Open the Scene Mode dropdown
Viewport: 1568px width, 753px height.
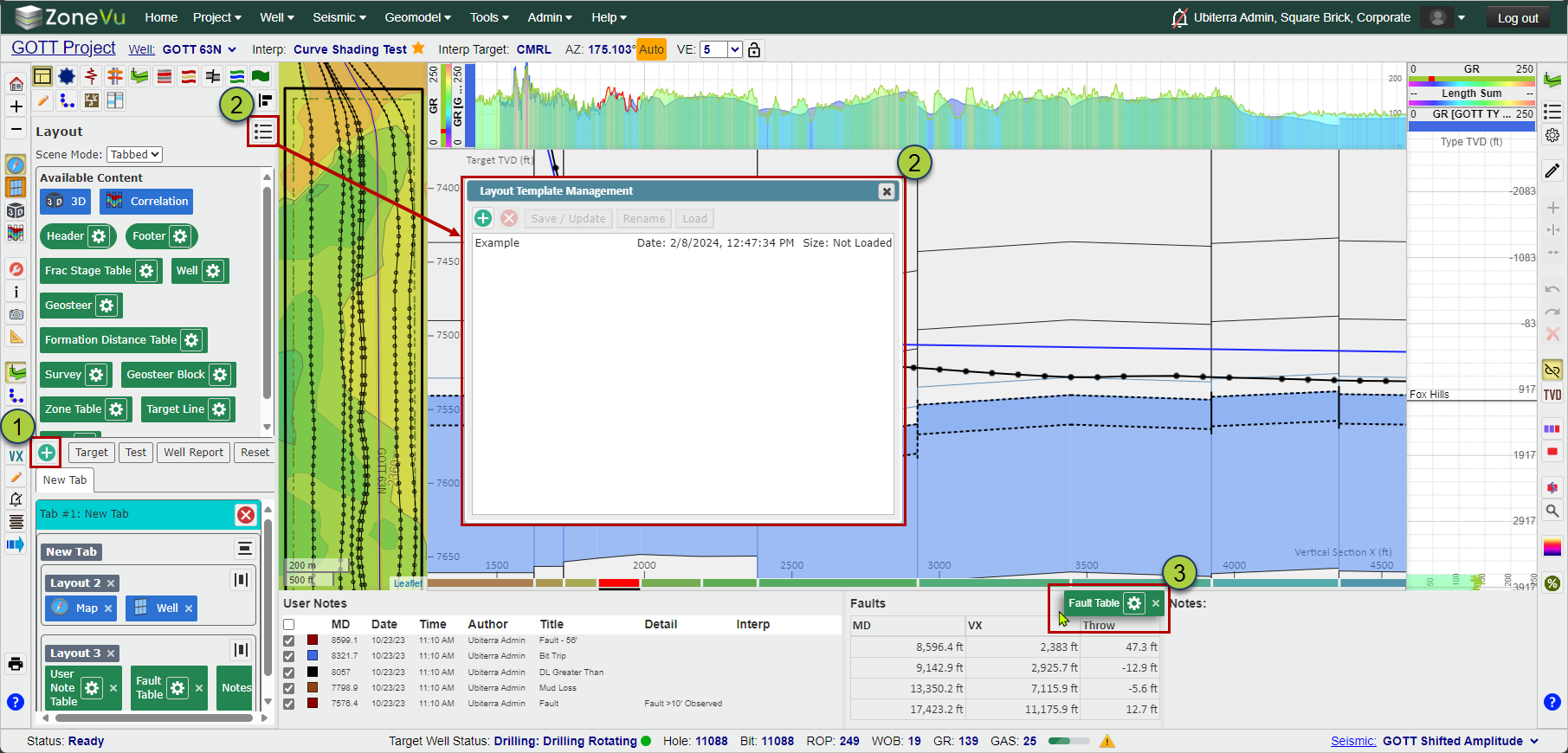point(135,154)
